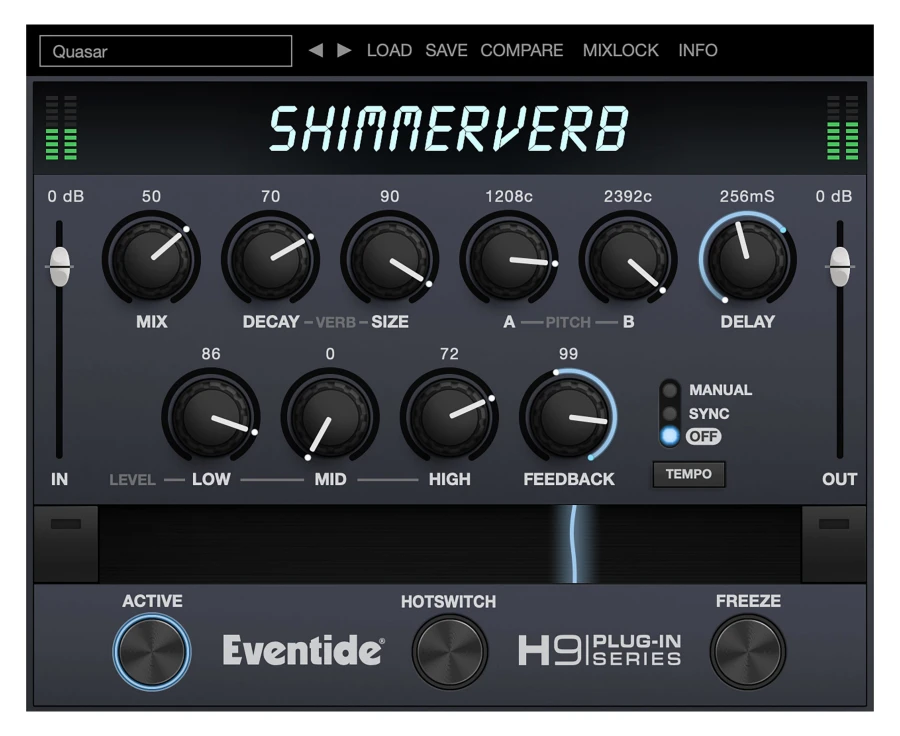Click the DECAY knob
The width and height of the screenshot is (900, 736).
pyautogui.click(x=270, y=259)
